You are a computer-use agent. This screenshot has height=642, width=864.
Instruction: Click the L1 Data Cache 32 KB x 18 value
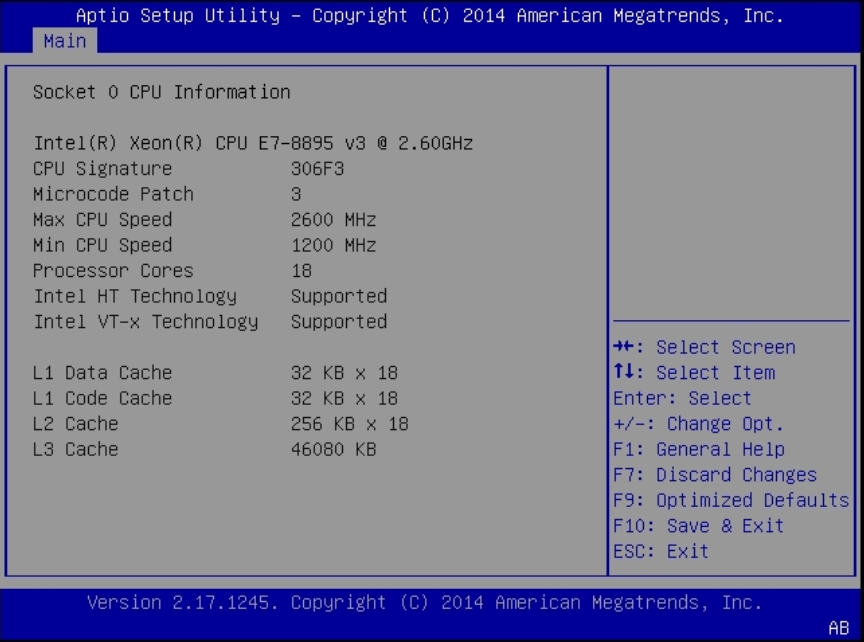tap(344, 373)
